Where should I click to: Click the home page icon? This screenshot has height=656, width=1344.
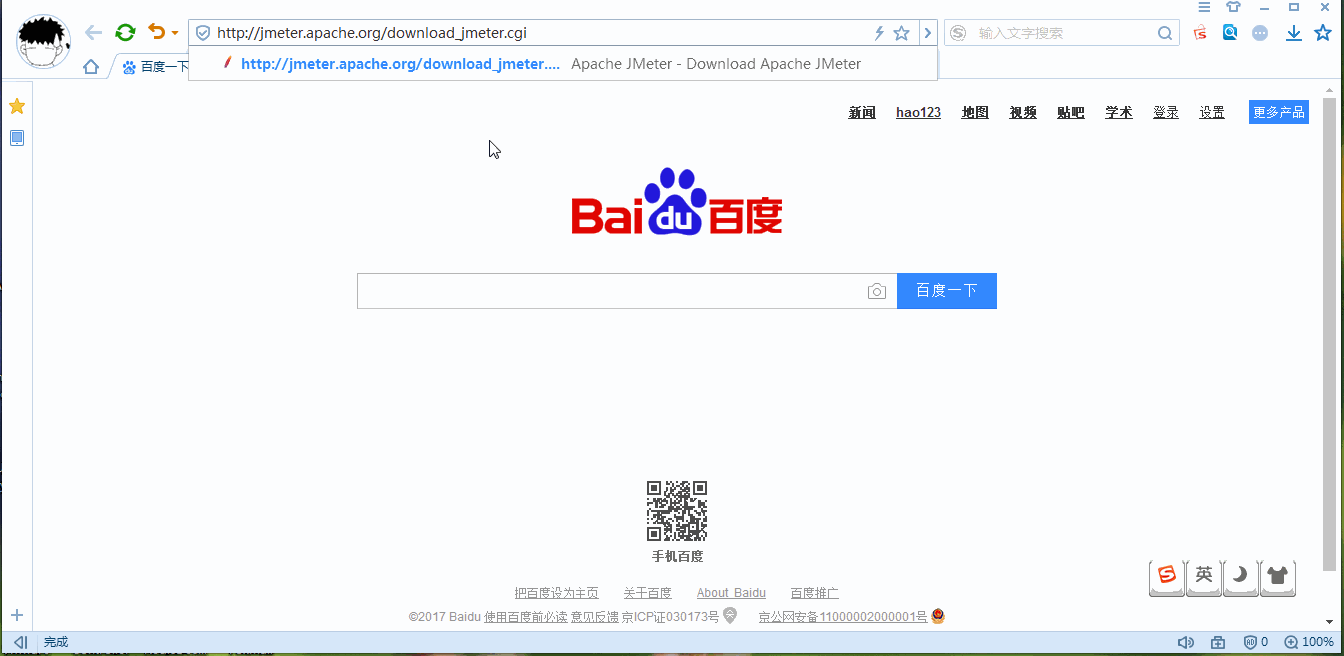point(91,67)
